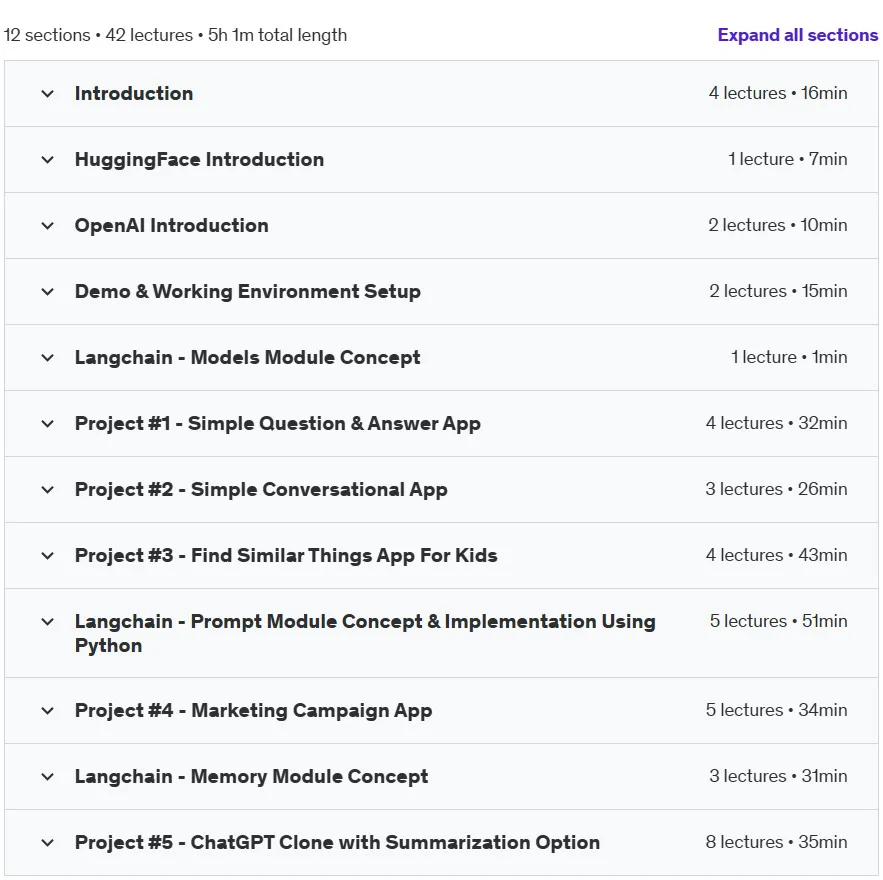
Task: Click '4 lectures • 16min' text
Action: coord(778,93)
